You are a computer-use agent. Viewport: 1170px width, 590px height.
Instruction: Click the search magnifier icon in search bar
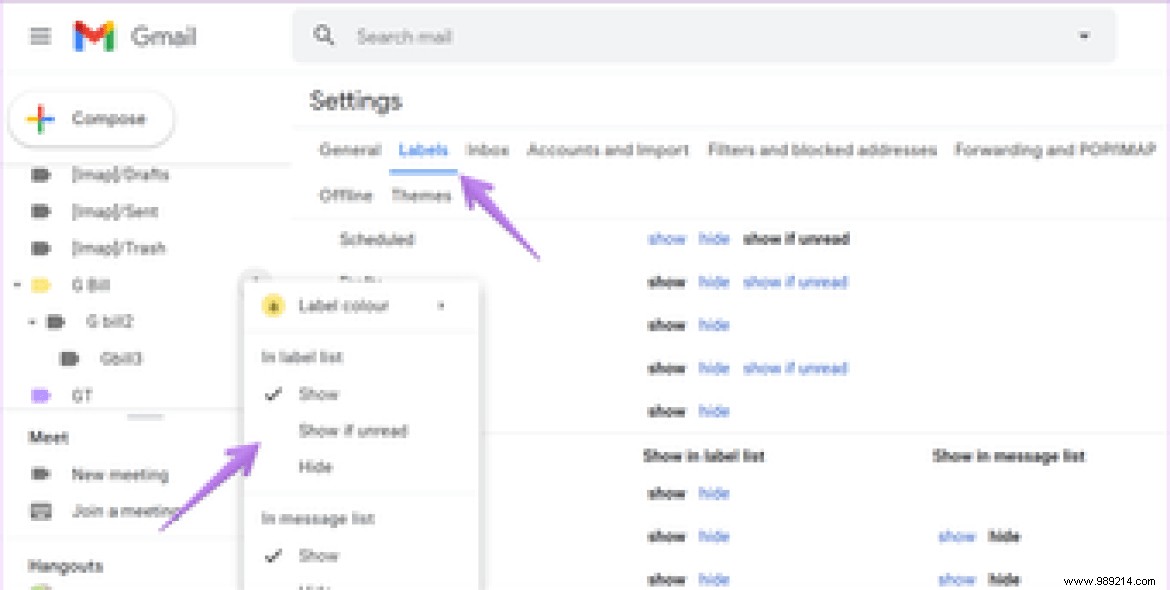click(x=325, y=35)
